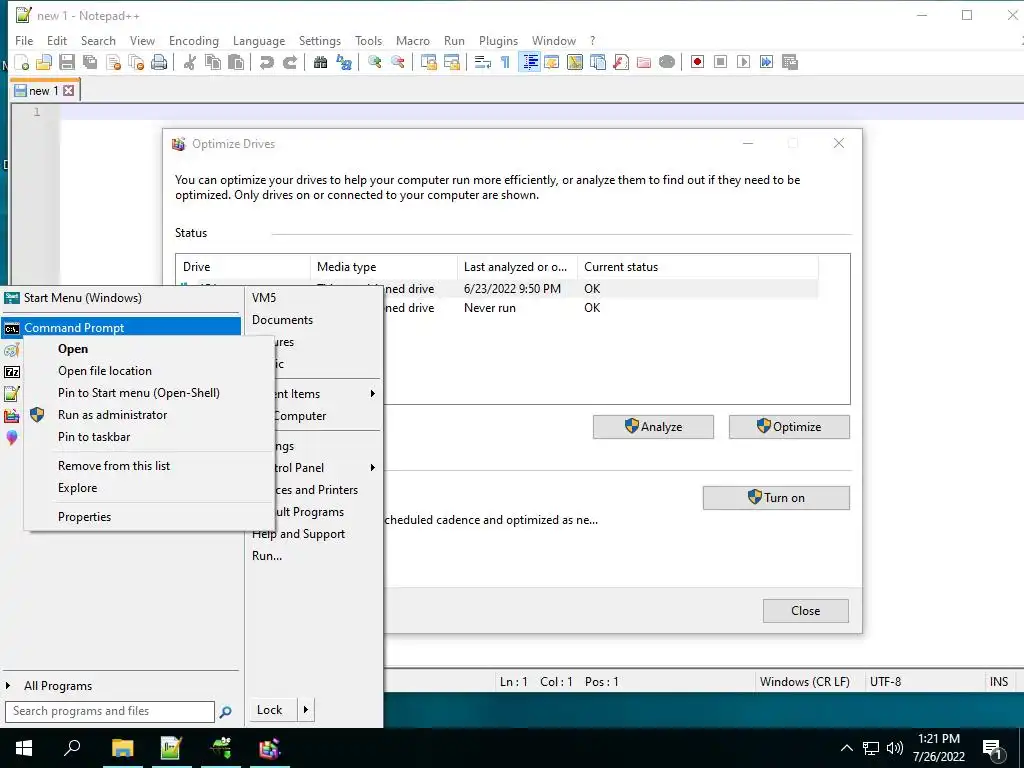The width and height of the screenshot is (1024, 768).
Task: Toggle the Monitoring eye icon in the toolbar
Action: (667, 62)
